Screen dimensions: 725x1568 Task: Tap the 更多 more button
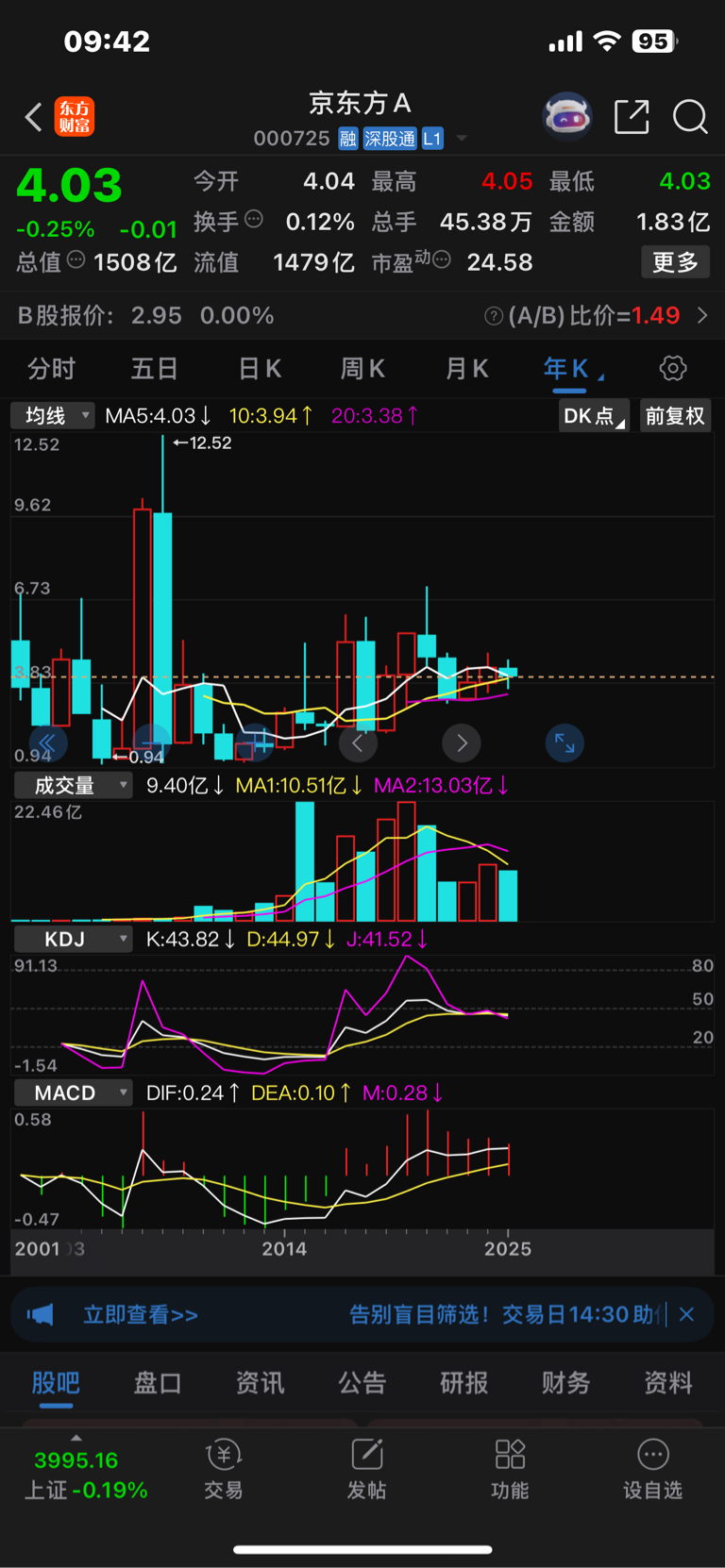pos(675,261)
